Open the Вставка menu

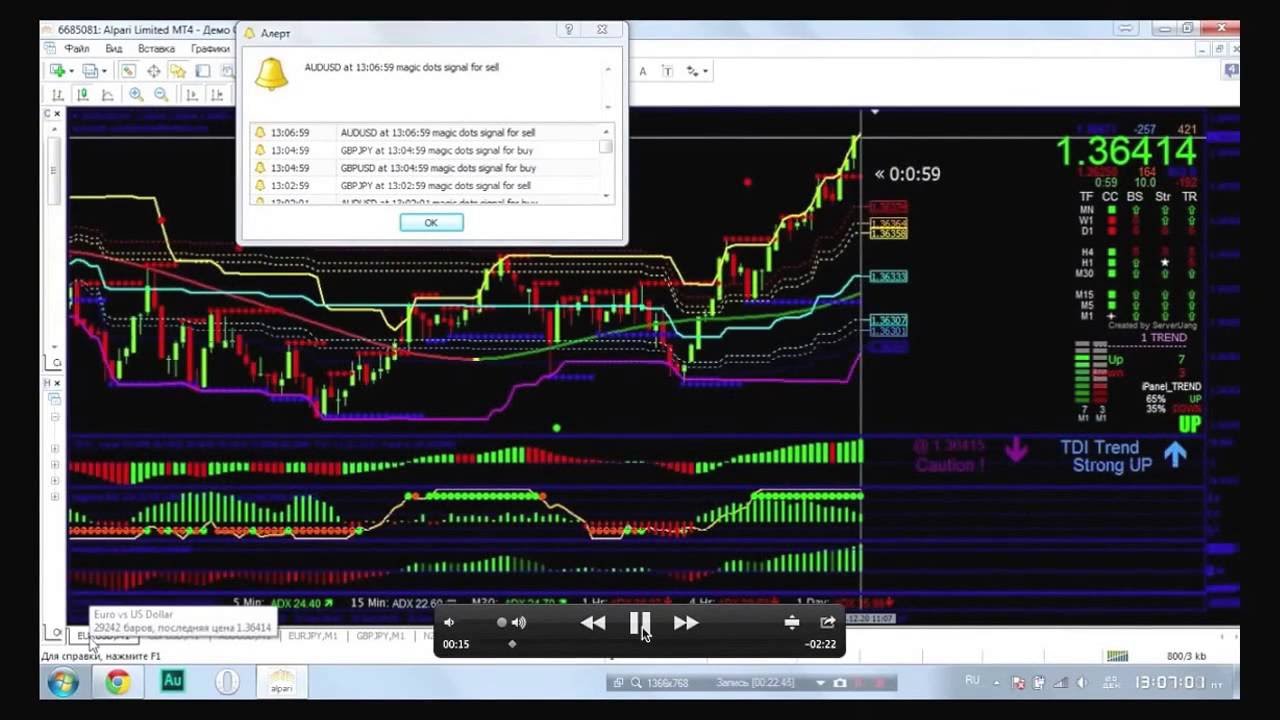(x=156, y=48)
